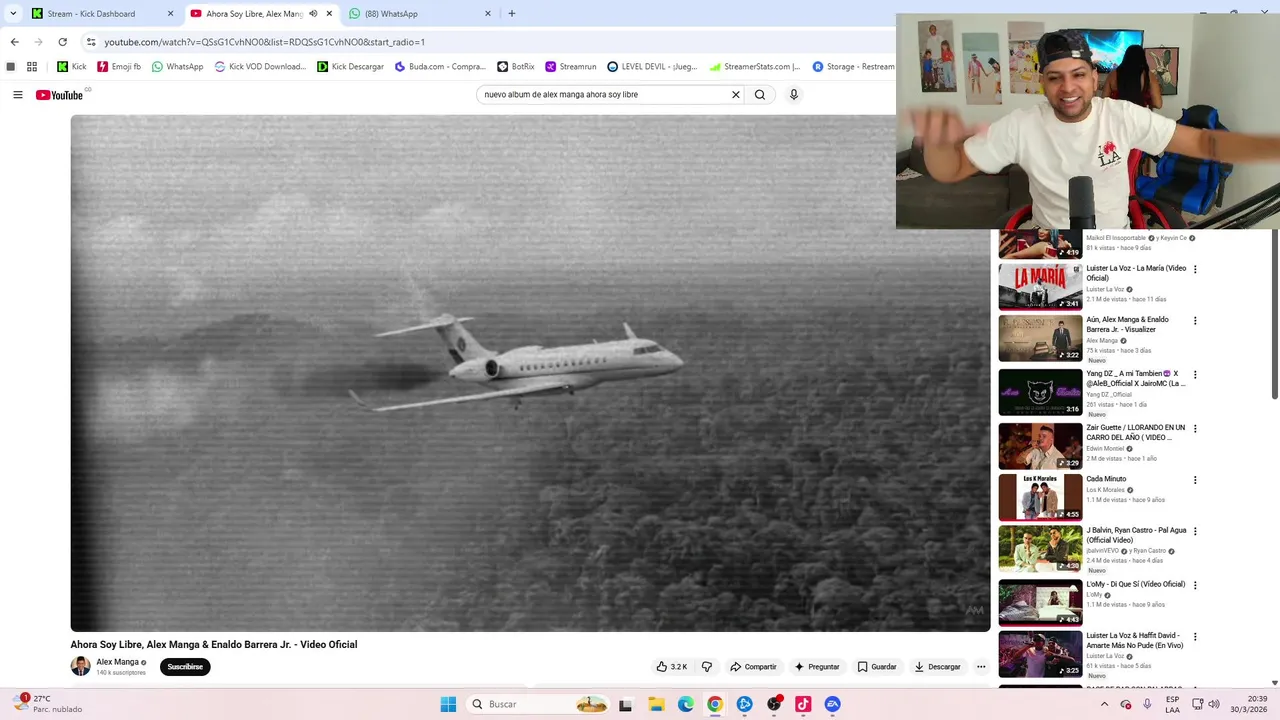
Task: Open Emoji fb bookmark
Action: pyautogui.click(x=119, y=67)
